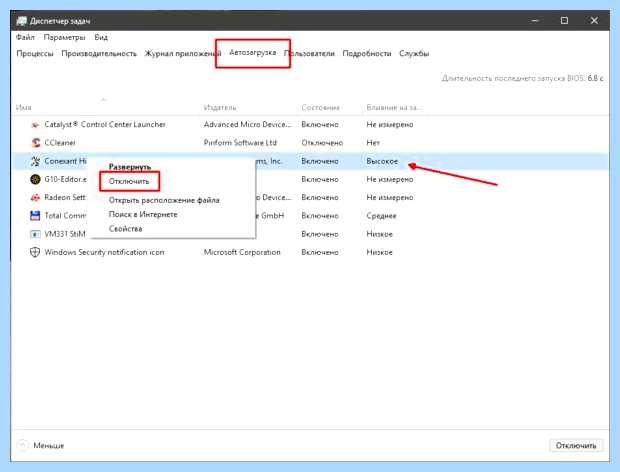Click the Catalyst Control Center Launcher icon
The width and height of the screenshot is (620, 472).
click(35, 125)
